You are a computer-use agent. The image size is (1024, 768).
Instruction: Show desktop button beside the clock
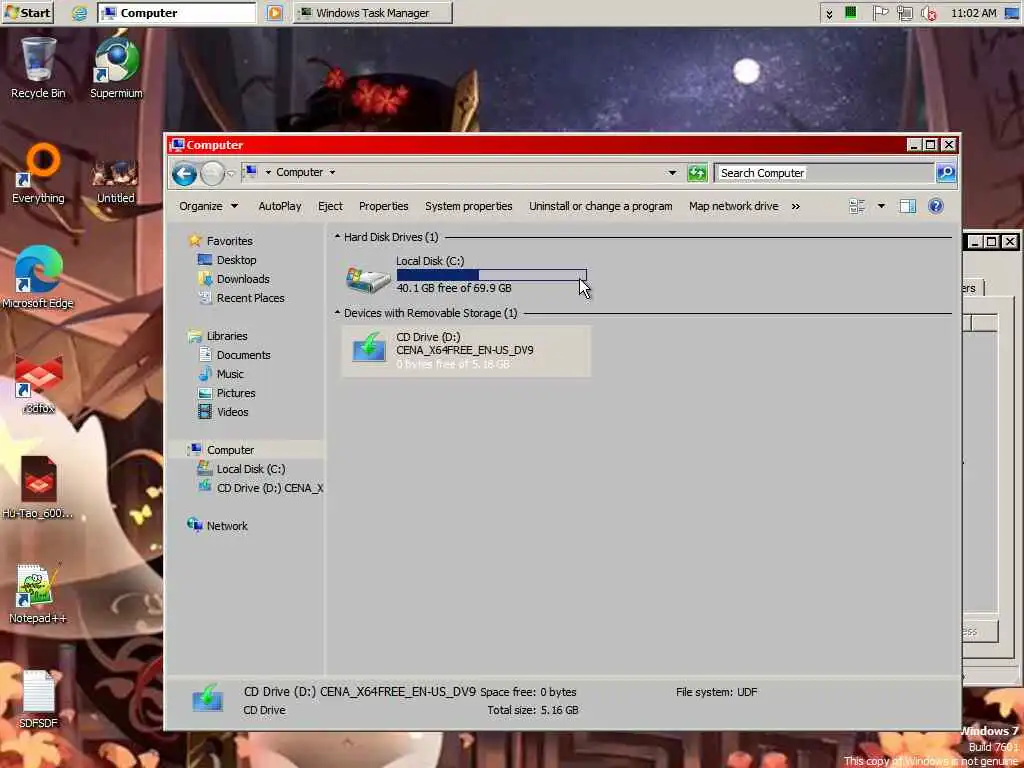coord(1012,13)
